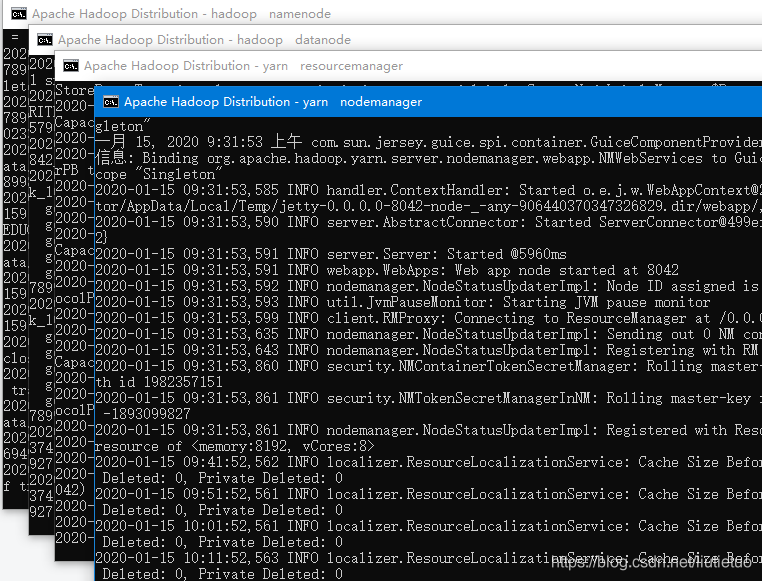Click the 10:01:52,561 ResourceLocalizationService log line

click(429, 526)
